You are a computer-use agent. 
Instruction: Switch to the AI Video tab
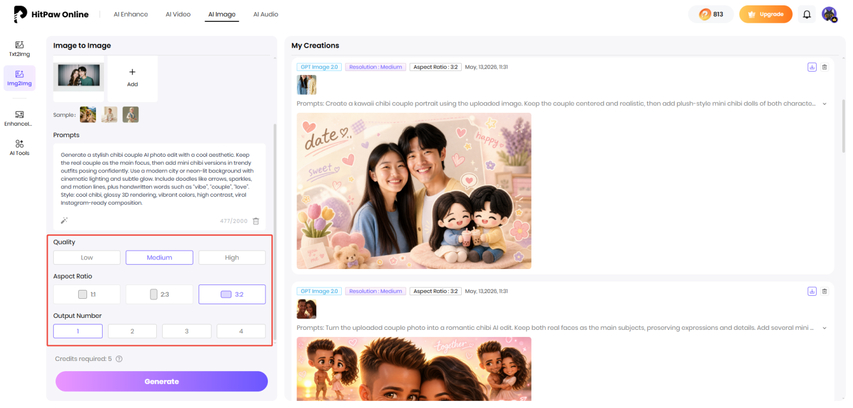click(178, 15)
